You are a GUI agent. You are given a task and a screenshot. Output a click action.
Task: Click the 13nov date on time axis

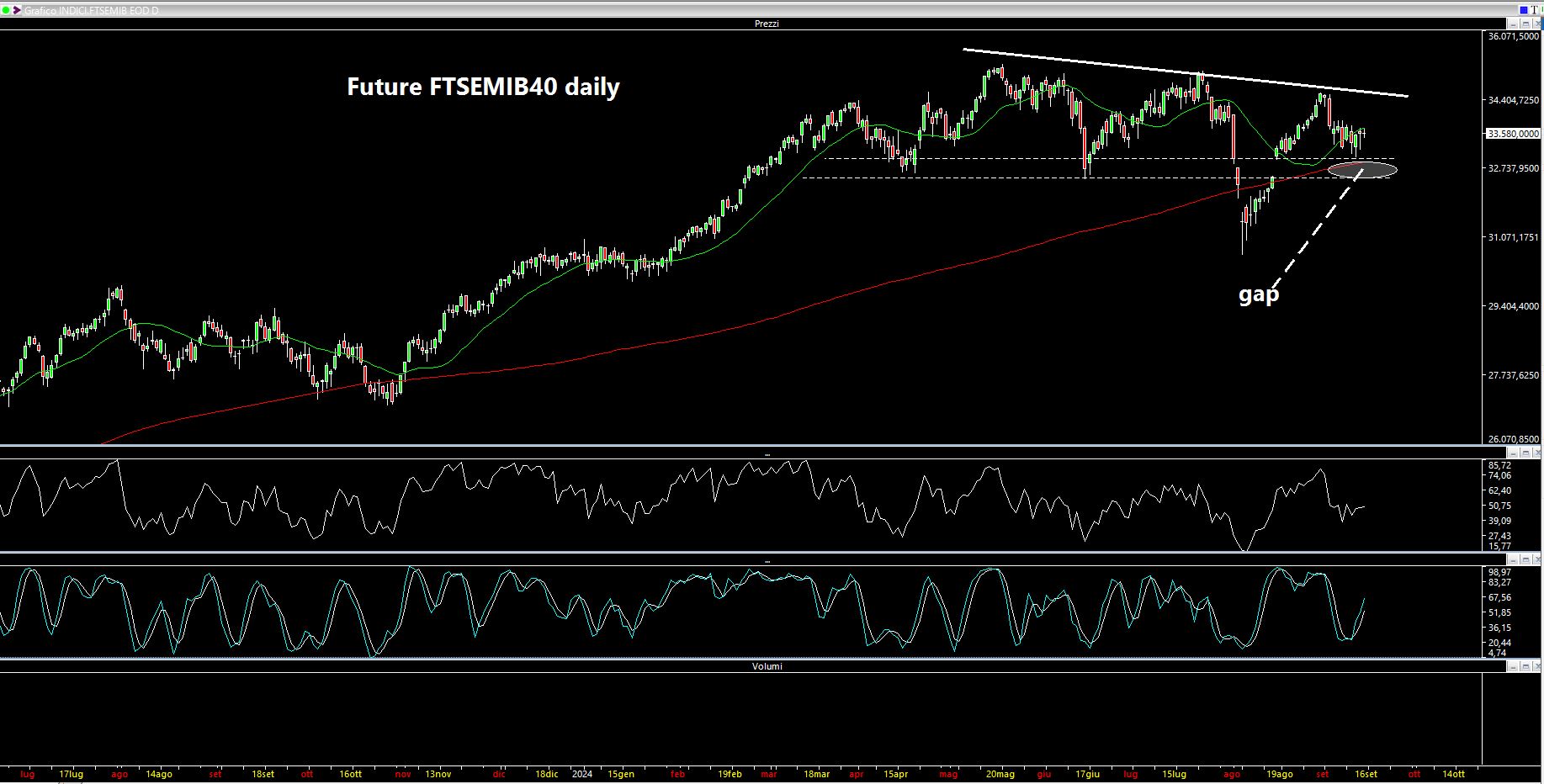[x=438, y=774]
